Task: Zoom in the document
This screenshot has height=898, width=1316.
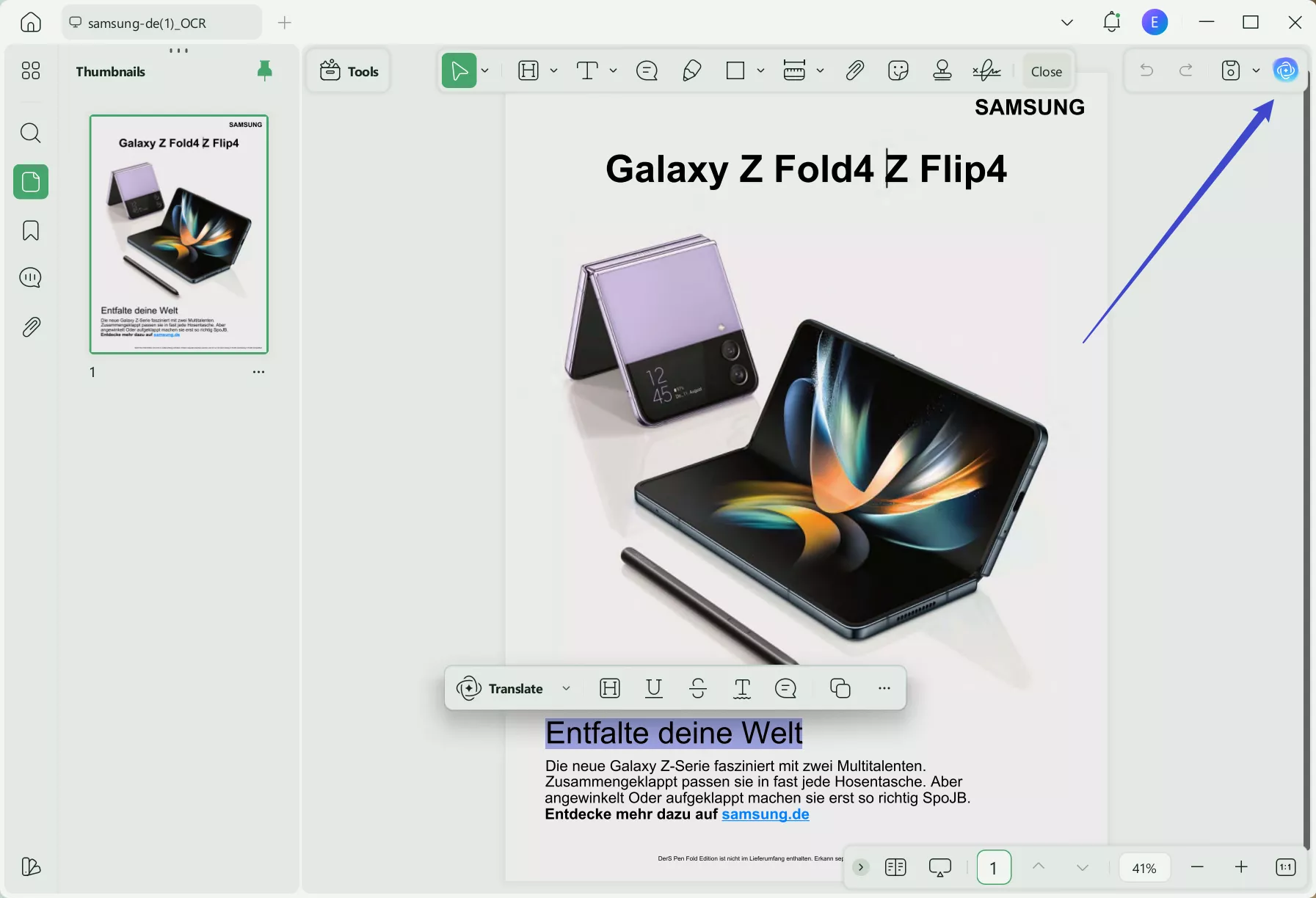Action: coord(1241,867)
